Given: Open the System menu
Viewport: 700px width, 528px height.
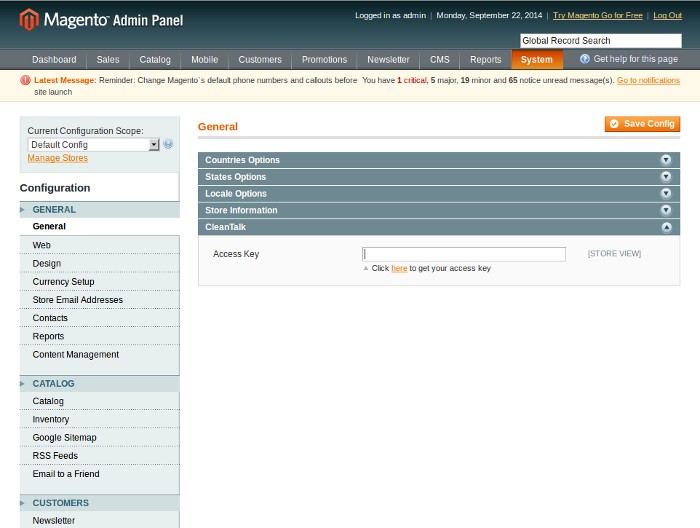Looking at the screenshot, I should point(537,59).
